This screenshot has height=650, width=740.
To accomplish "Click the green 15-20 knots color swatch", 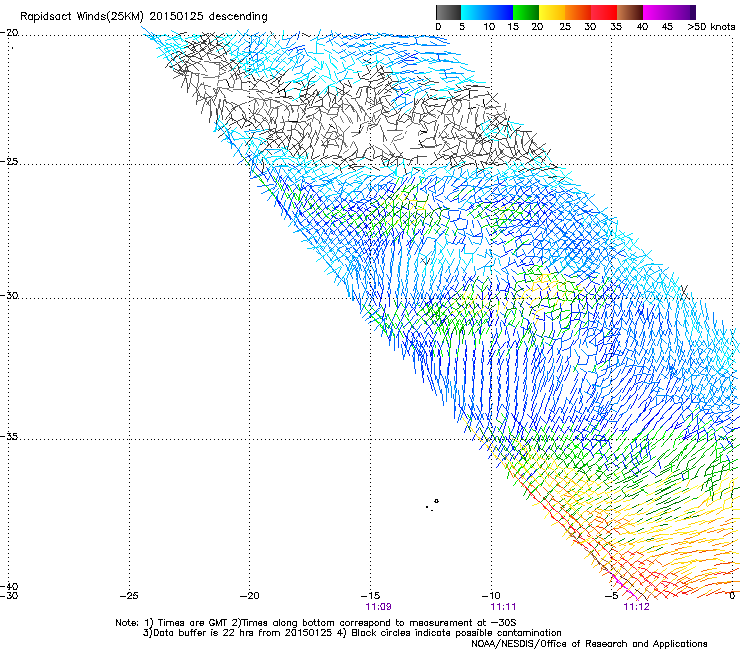I will click(526, 12).
